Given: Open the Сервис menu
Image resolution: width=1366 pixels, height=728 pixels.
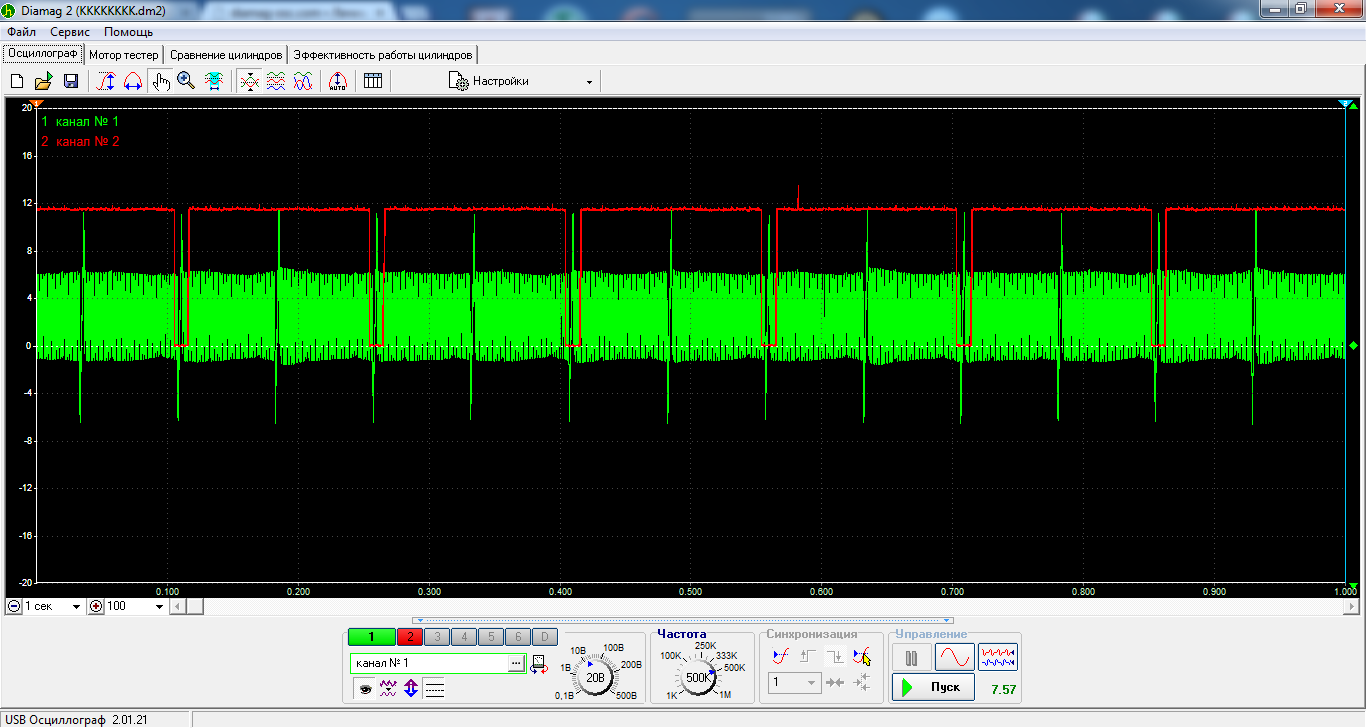Looking at the screenshot, I should click(70, 32).
